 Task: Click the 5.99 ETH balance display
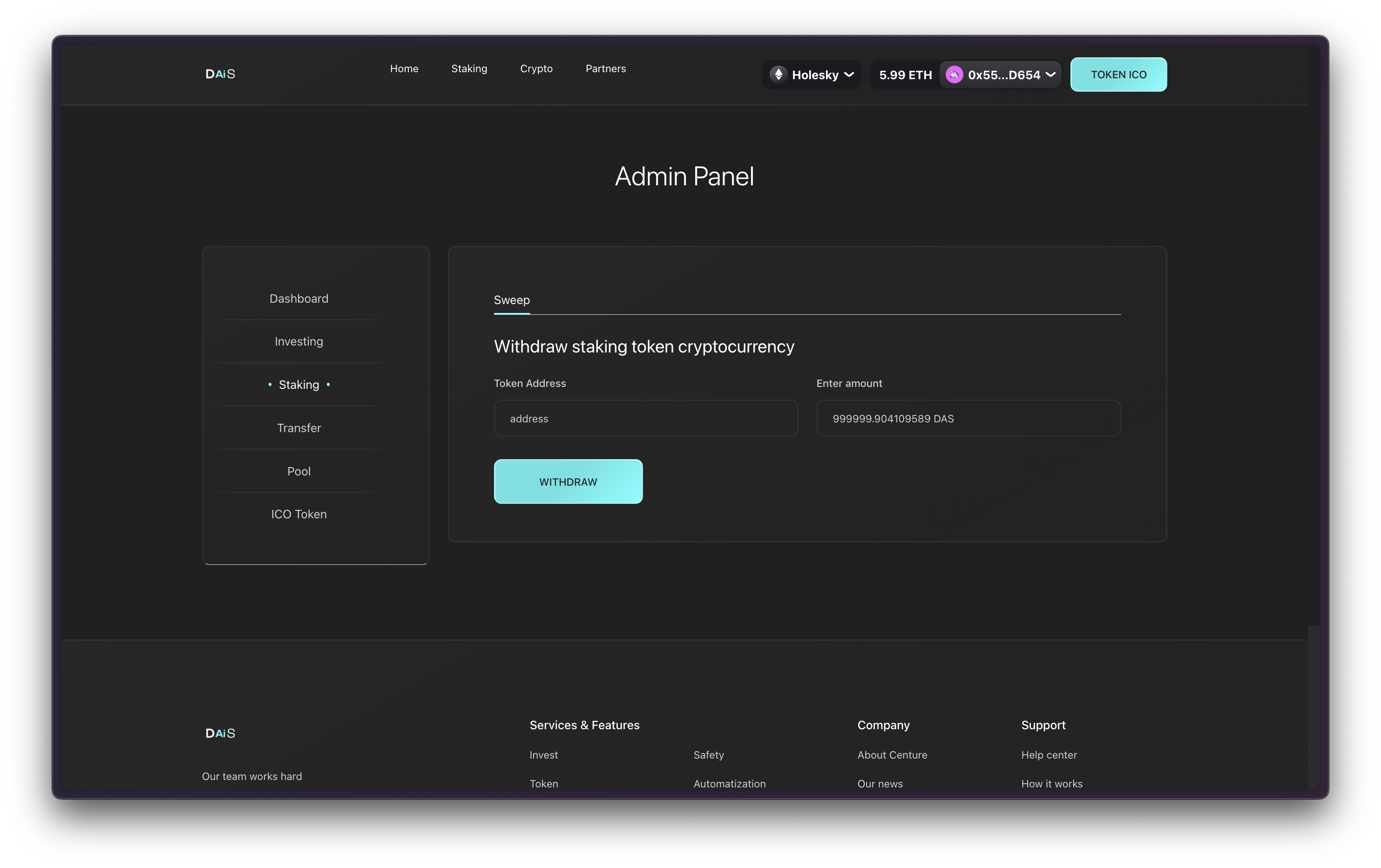pos(905,75)
